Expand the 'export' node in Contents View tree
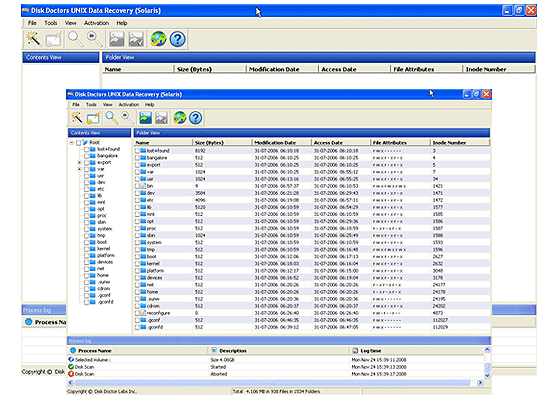558x405 pixels. pos(80,163)
